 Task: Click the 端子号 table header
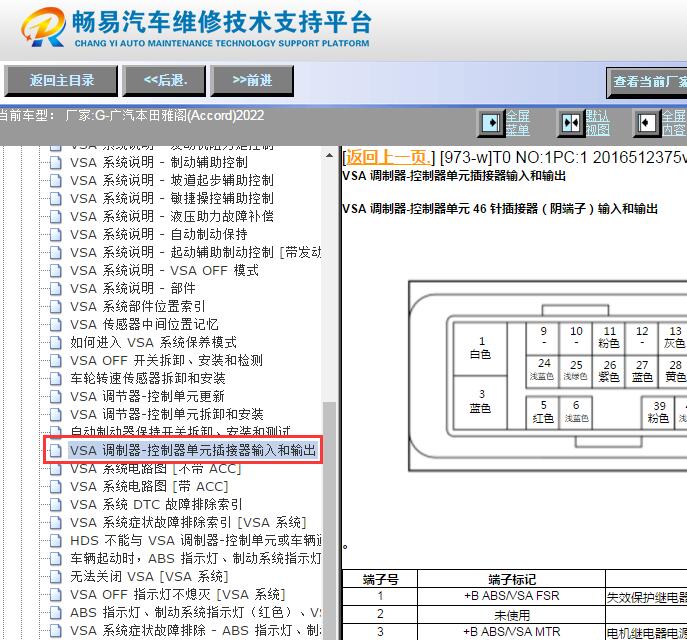pyautogui.click(x=380, y=579)
